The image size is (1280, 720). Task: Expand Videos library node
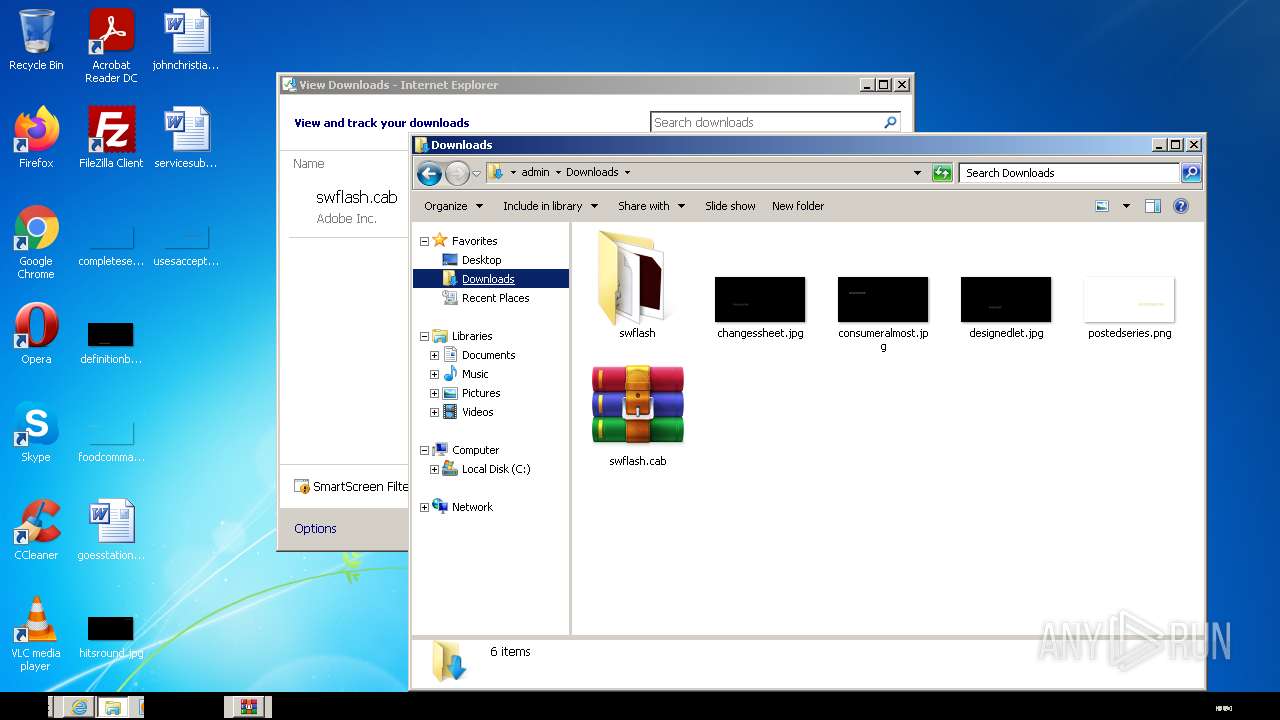pos(434,412)
